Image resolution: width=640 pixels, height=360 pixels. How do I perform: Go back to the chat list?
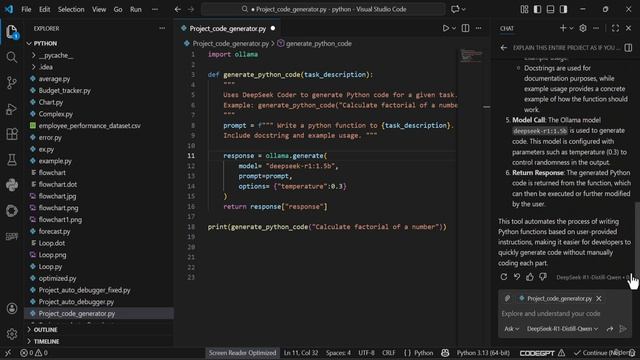tap(504, 48)
